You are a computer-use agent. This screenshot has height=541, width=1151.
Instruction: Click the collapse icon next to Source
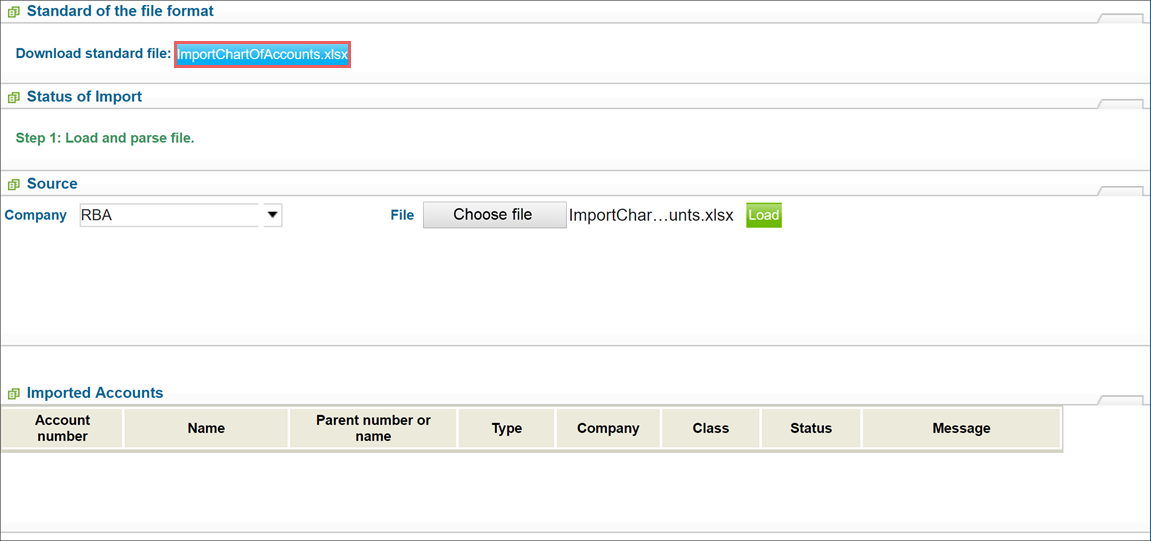(12, 184)
